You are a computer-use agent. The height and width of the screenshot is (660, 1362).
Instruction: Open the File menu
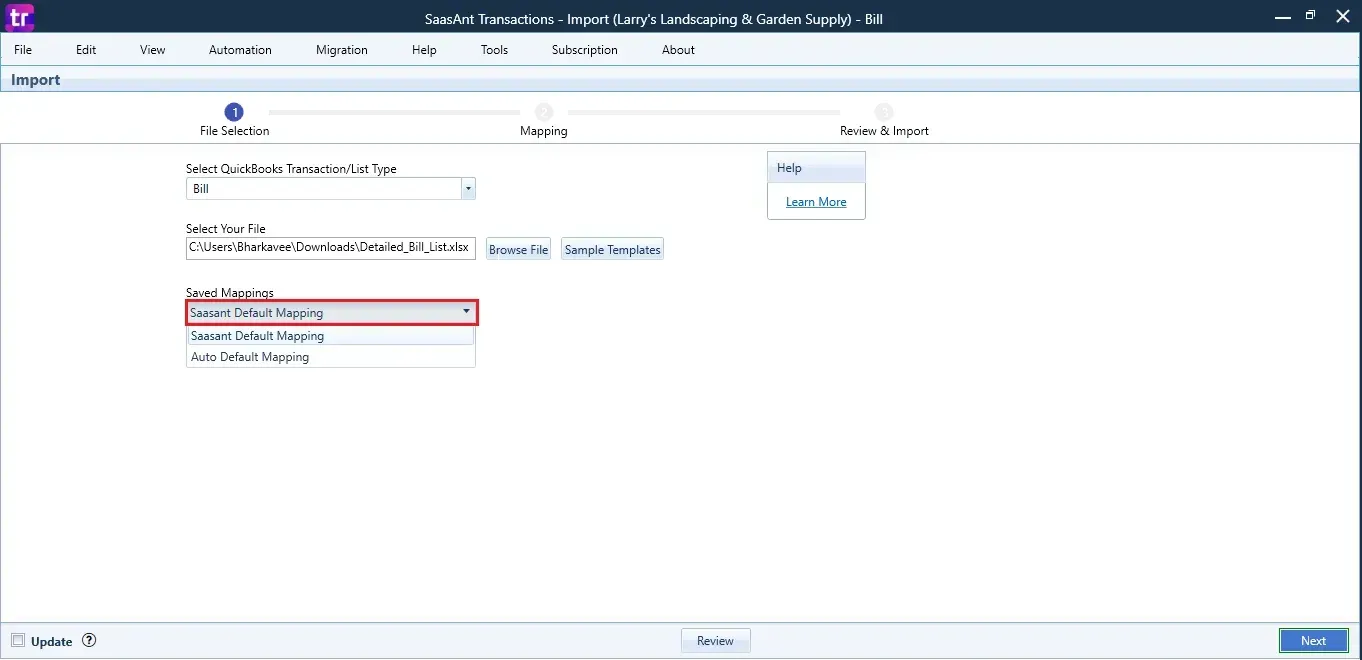23,50
